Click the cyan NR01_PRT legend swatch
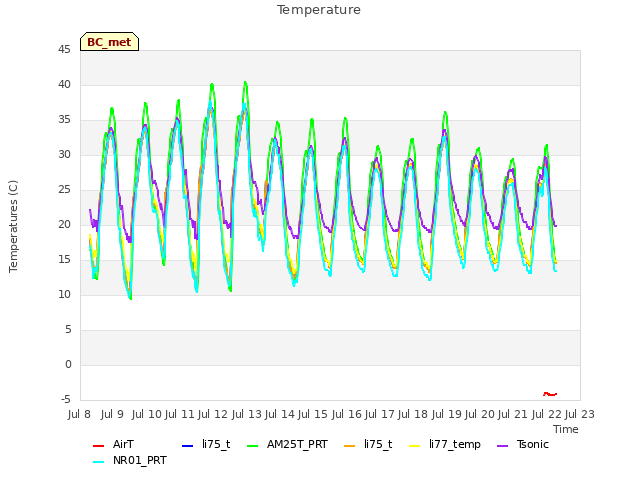Screen dimensions: 640x480 98,462
